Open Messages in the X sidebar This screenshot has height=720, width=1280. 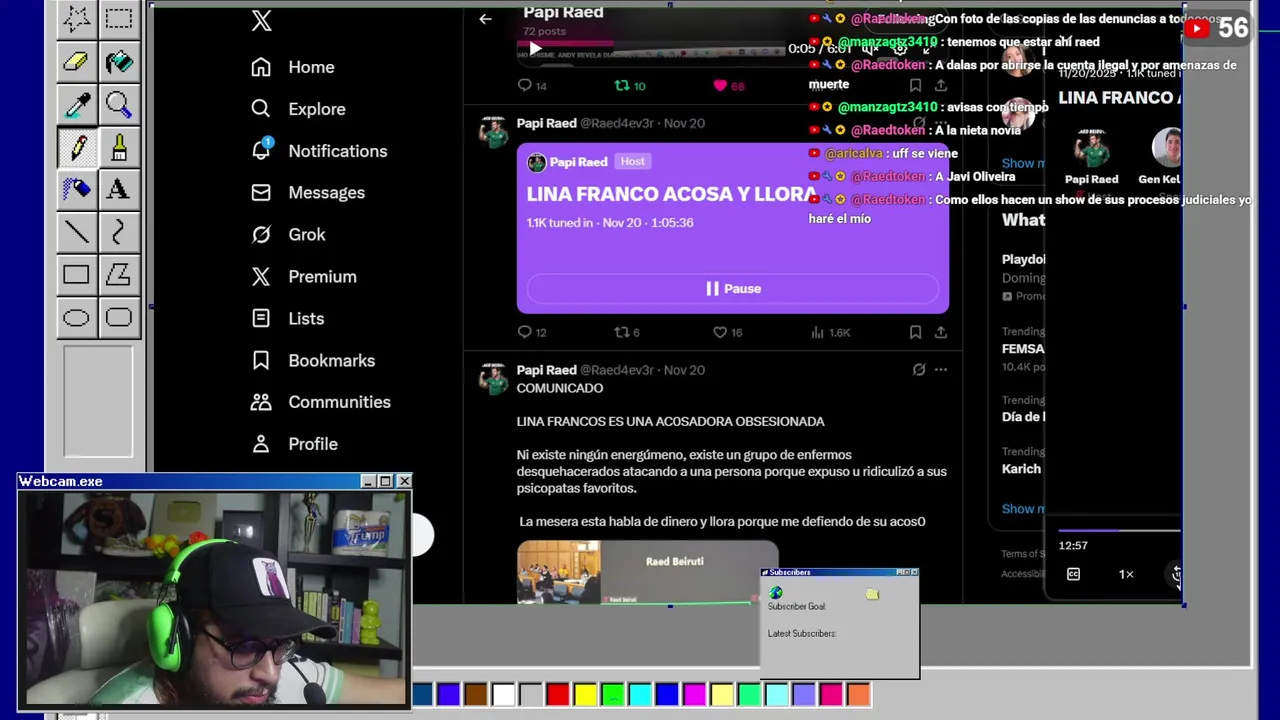(x=307, y=193)
